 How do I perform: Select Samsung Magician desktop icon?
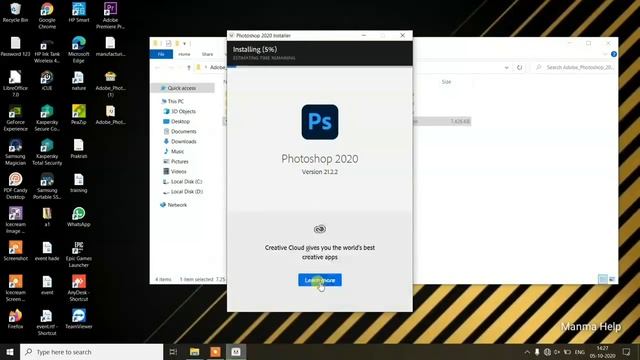16,152
